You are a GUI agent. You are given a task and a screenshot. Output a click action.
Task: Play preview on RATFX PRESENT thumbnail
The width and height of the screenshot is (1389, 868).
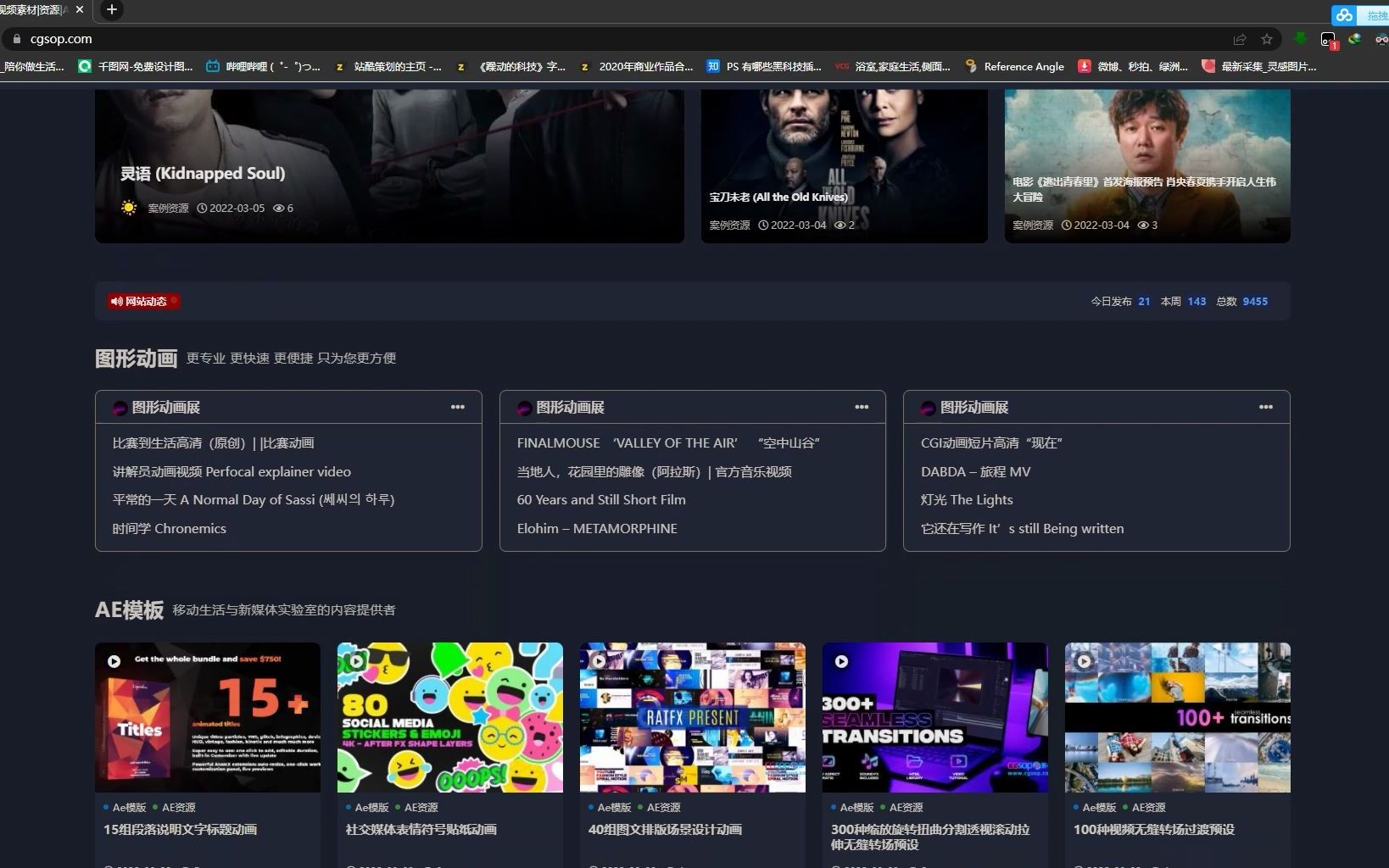point(599,661)
